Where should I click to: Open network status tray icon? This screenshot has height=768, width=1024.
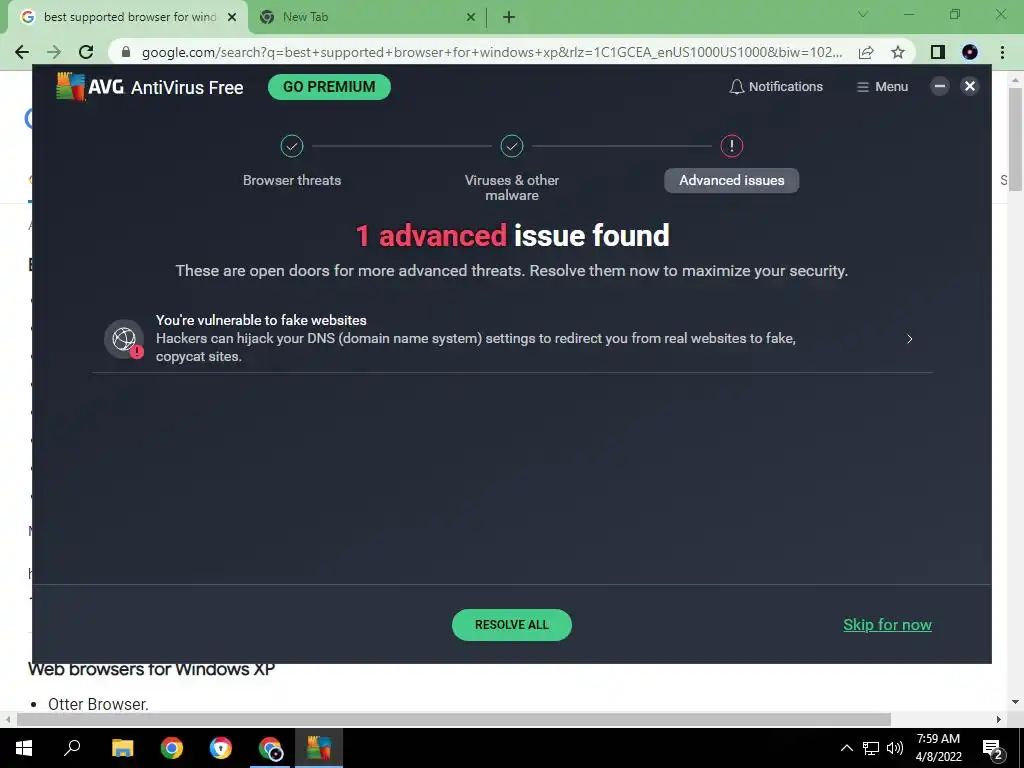(871, 748)
